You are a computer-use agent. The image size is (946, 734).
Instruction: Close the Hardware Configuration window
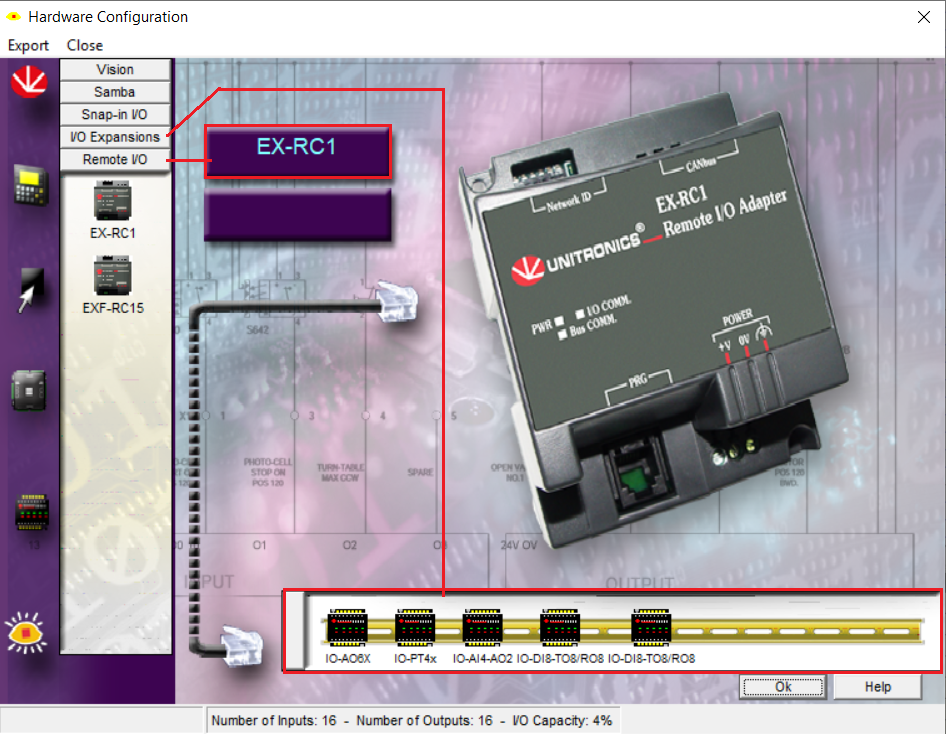[924, 17]
